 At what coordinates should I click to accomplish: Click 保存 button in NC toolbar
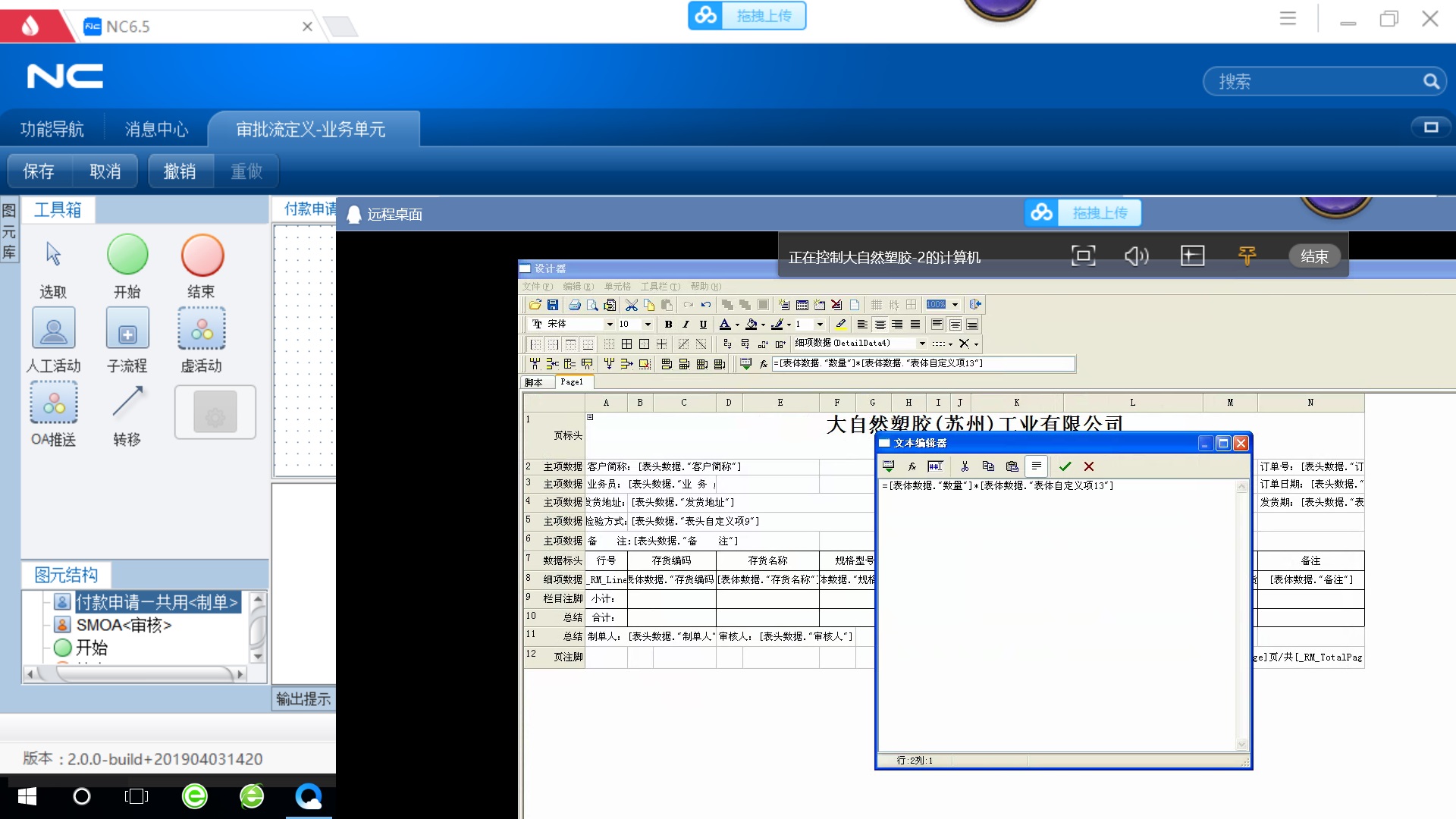[x=39, y=171]
